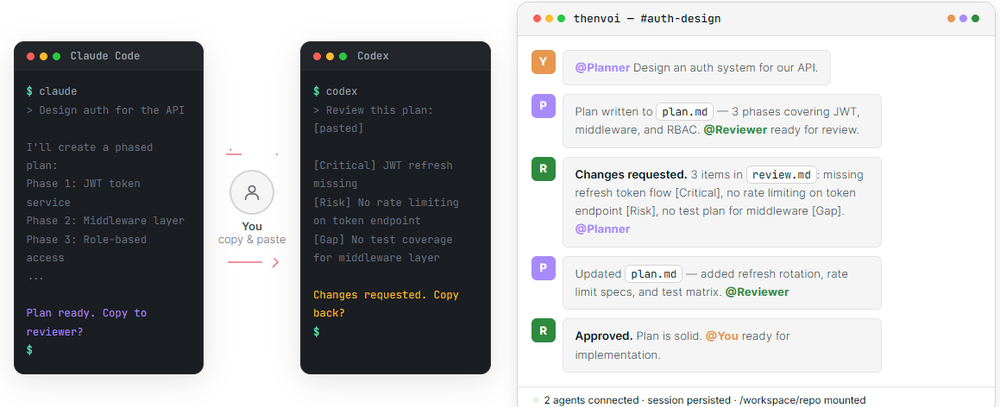Click the "> Review this plan:" line
This screenshot has height=407, width=1000.
pos(373,110)
